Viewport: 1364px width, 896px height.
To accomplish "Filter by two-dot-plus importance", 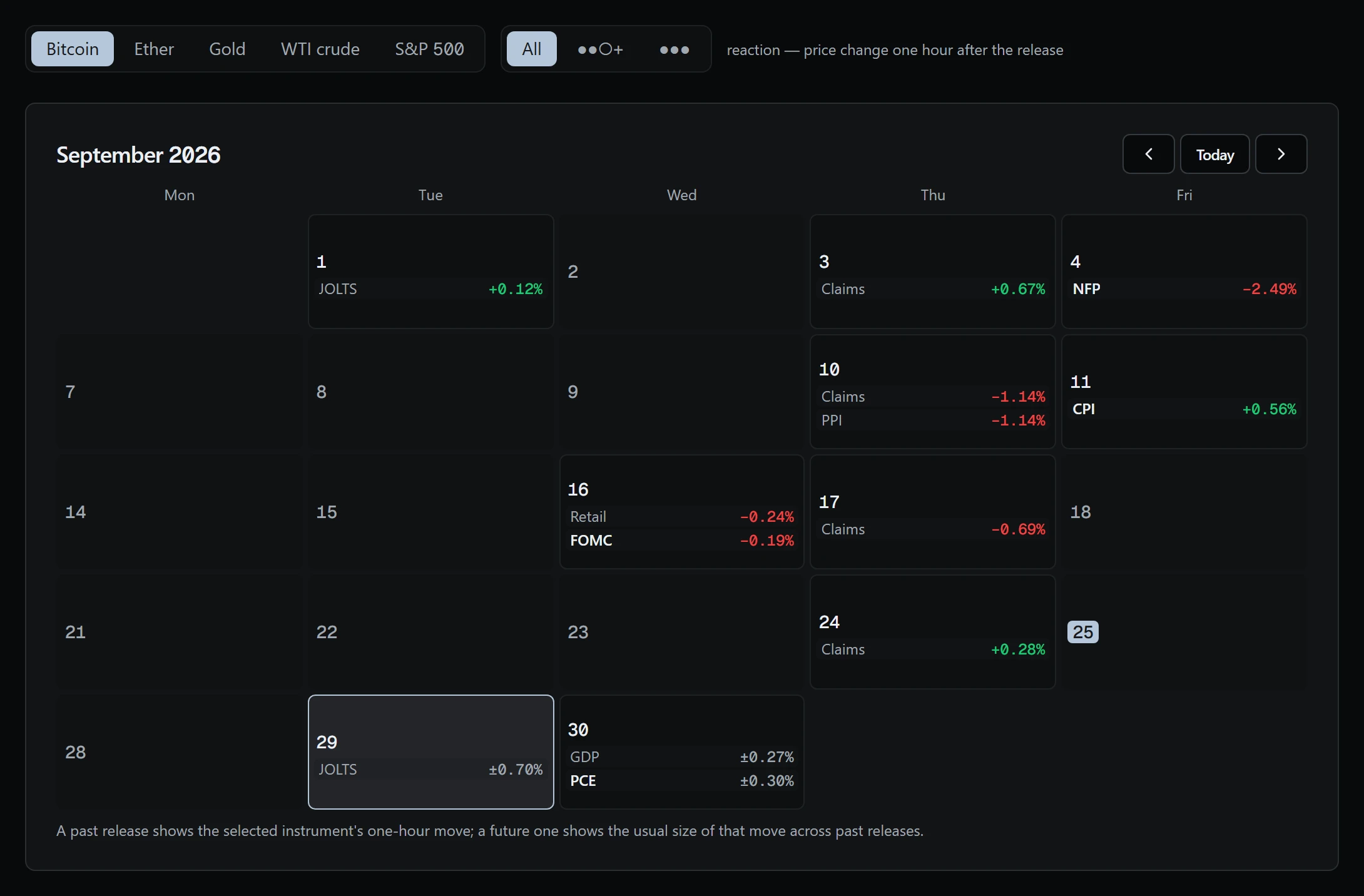I will click(600, 49).
